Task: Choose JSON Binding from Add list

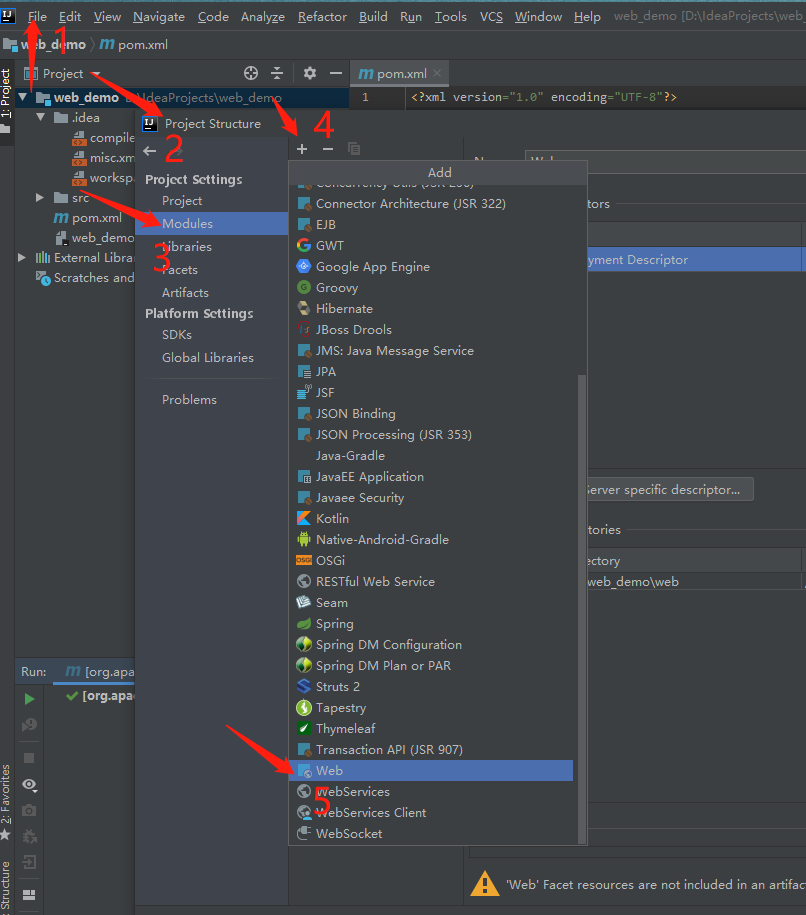Action: coord(432,414)
